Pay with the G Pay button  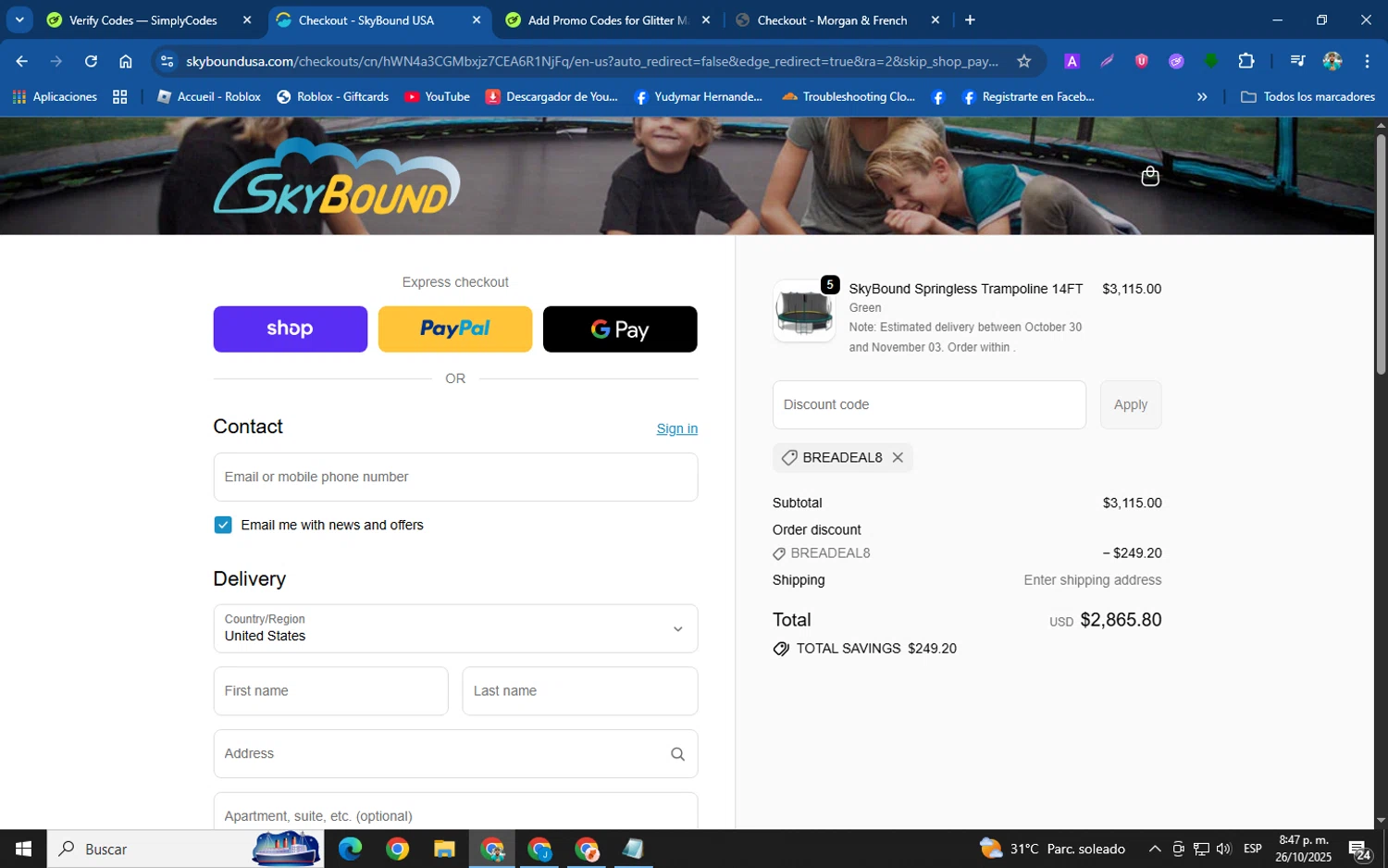620,329
